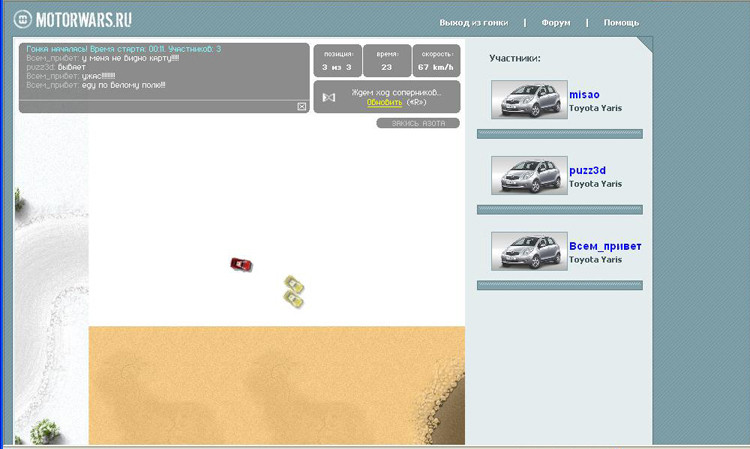Open the Форум menu link
This screenshot has height=449, width=750.
click(x=556, y=22)
